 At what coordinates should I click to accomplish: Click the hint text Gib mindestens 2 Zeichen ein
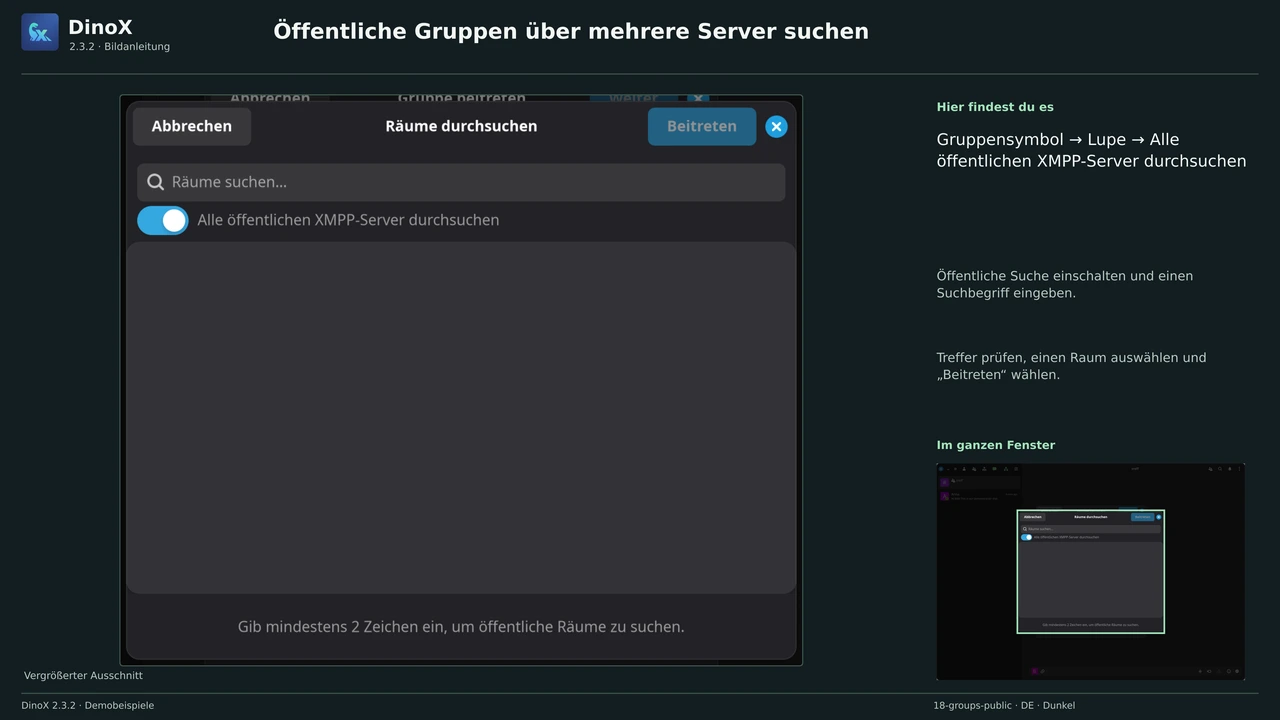(x=461, y=627)
